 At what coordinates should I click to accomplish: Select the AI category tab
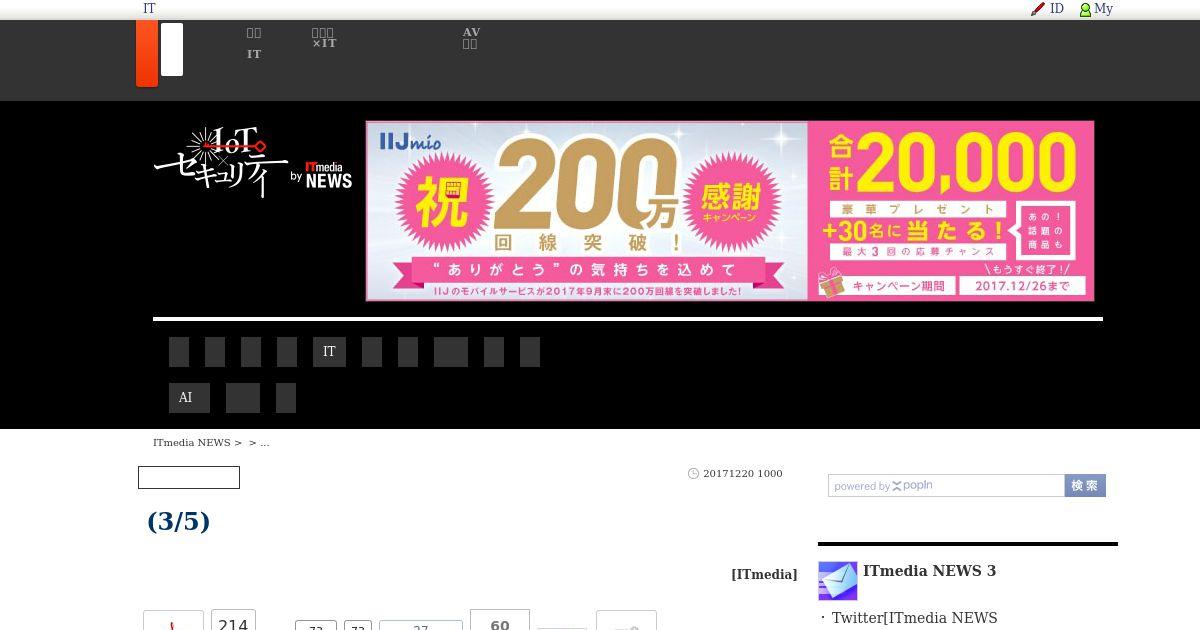coord(189,398)
